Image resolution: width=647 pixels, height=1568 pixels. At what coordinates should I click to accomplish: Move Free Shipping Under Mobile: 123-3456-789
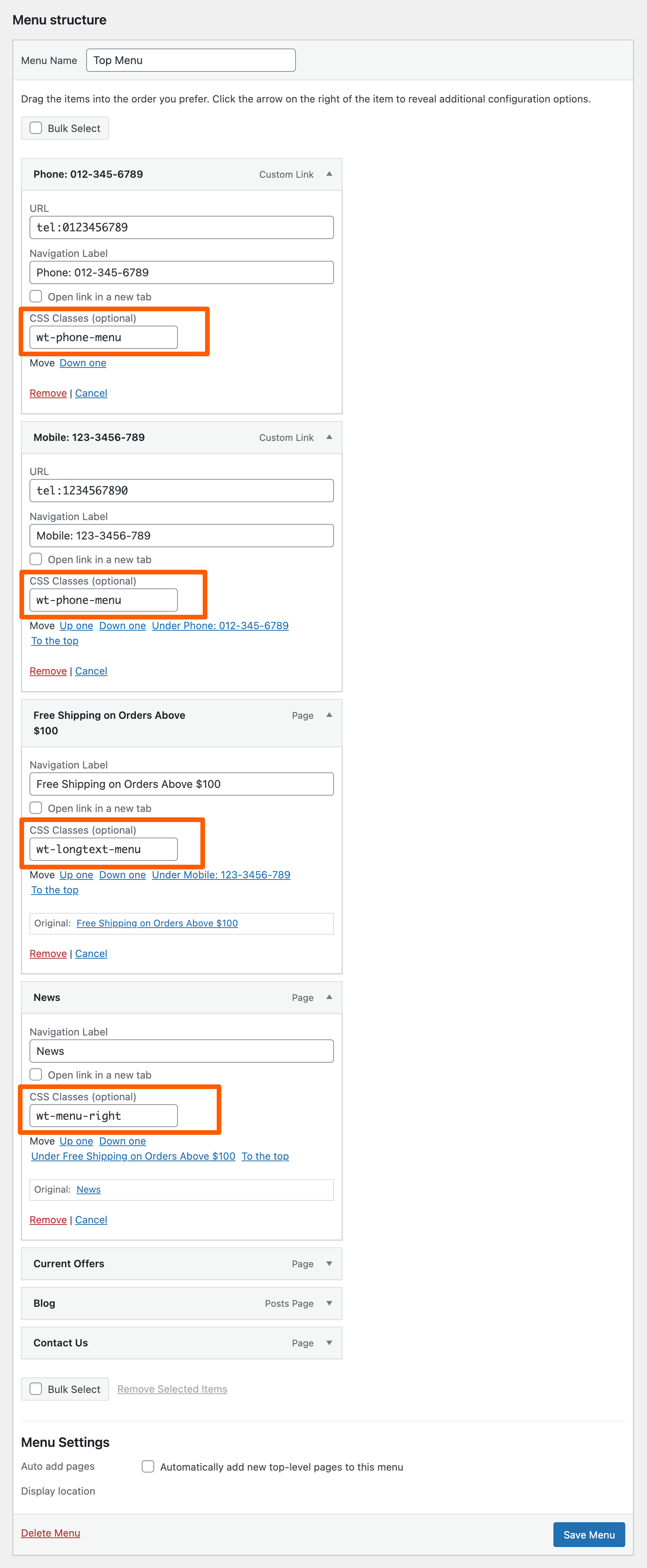221,875
